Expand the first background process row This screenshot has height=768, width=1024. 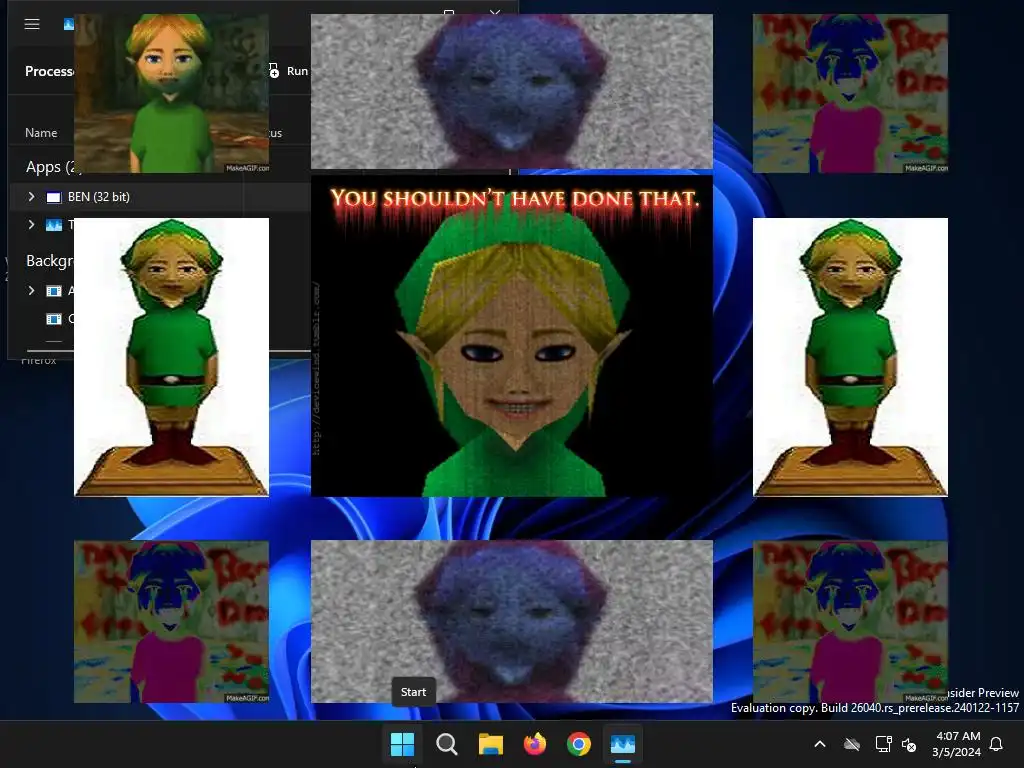(x=31, y=291)
